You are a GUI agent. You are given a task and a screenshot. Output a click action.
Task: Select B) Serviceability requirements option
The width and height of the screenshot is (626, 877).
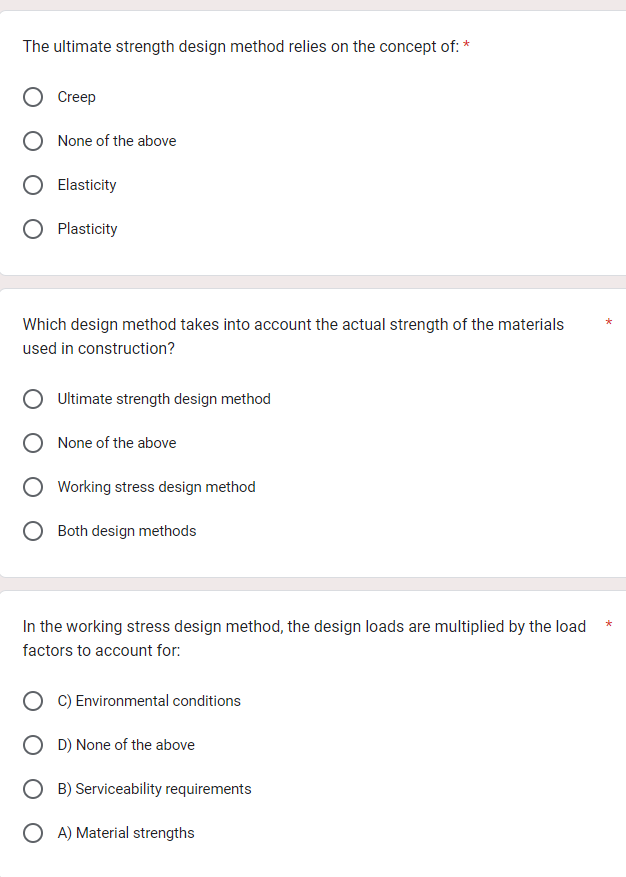click(33, 789)
